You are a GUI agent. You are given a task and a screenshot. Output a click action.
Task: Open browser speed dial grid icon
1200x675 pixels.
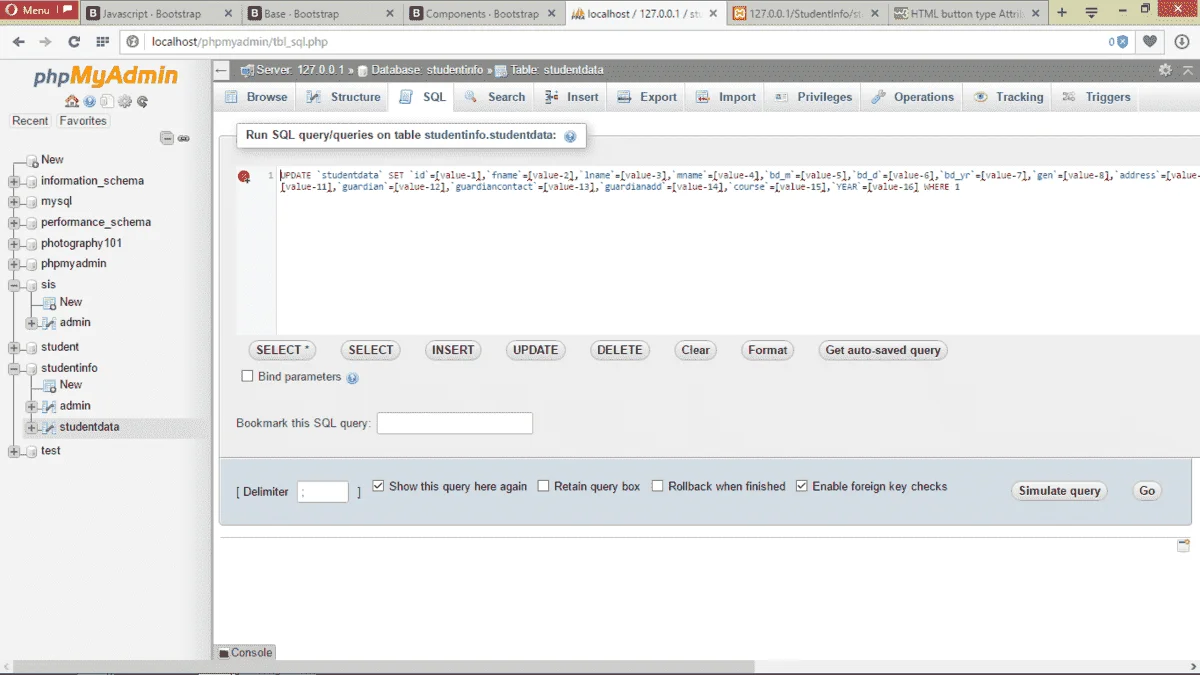102,42
